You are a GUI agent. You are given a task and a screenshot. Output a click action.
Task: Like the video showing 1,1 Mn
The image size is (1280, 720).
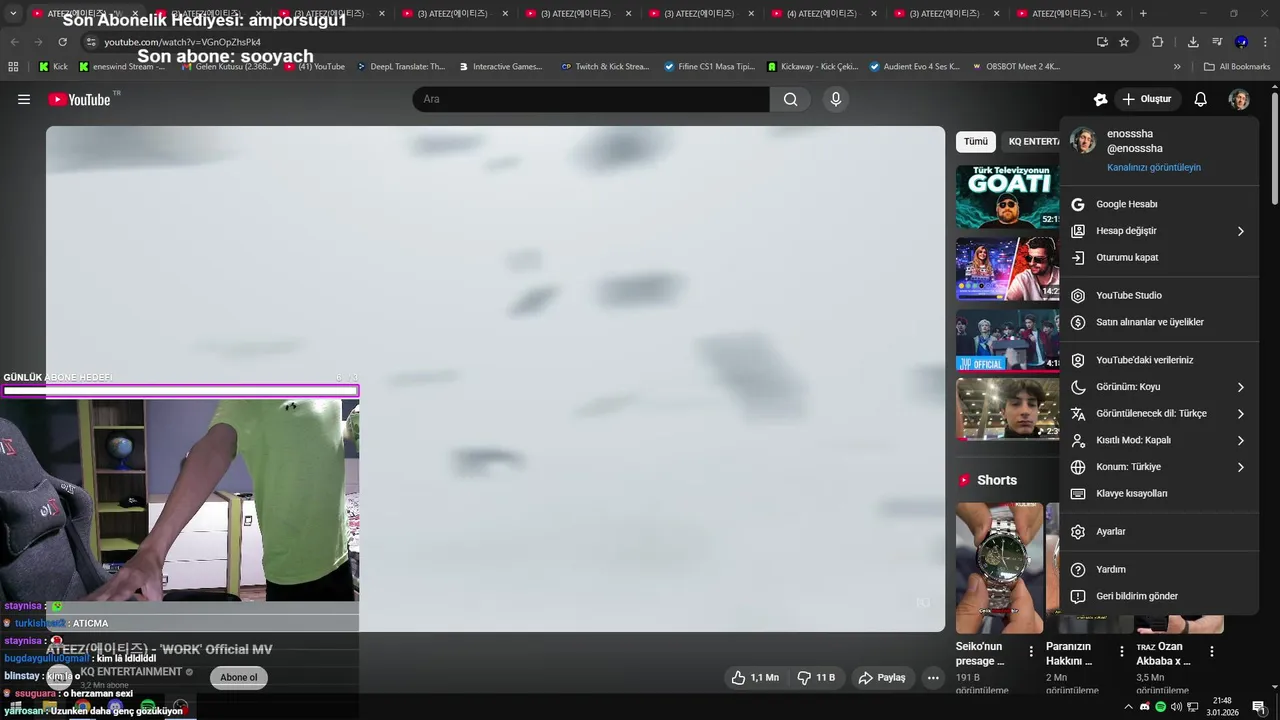[x=755, y=677]
